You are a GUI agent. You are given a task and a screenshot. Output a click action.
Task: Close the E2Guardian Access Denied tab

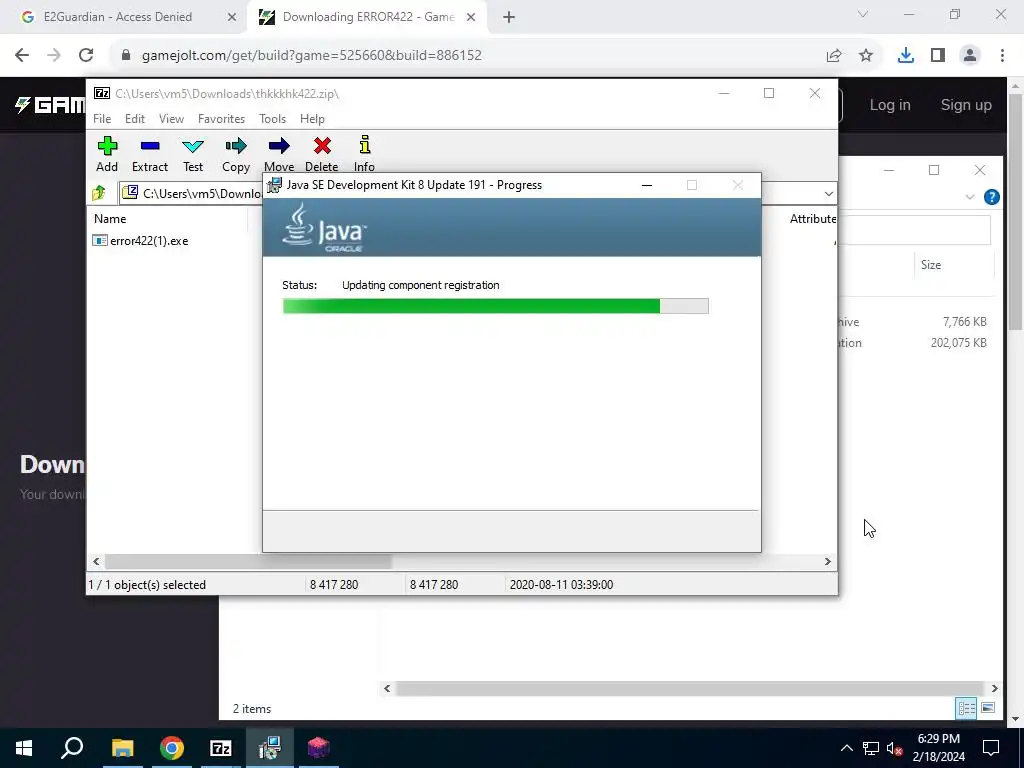tap(232, 18)
